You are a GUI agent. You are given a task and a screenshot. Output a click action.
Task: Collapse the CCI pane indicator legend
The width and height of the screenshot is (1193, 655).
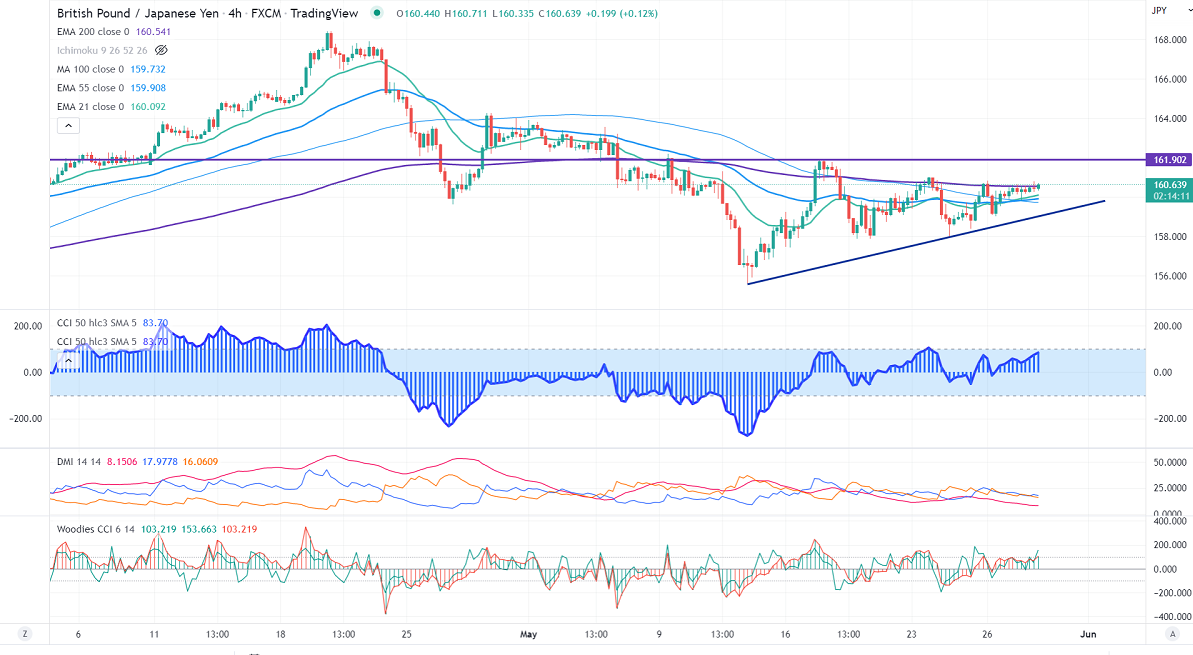tap(68, 361)
